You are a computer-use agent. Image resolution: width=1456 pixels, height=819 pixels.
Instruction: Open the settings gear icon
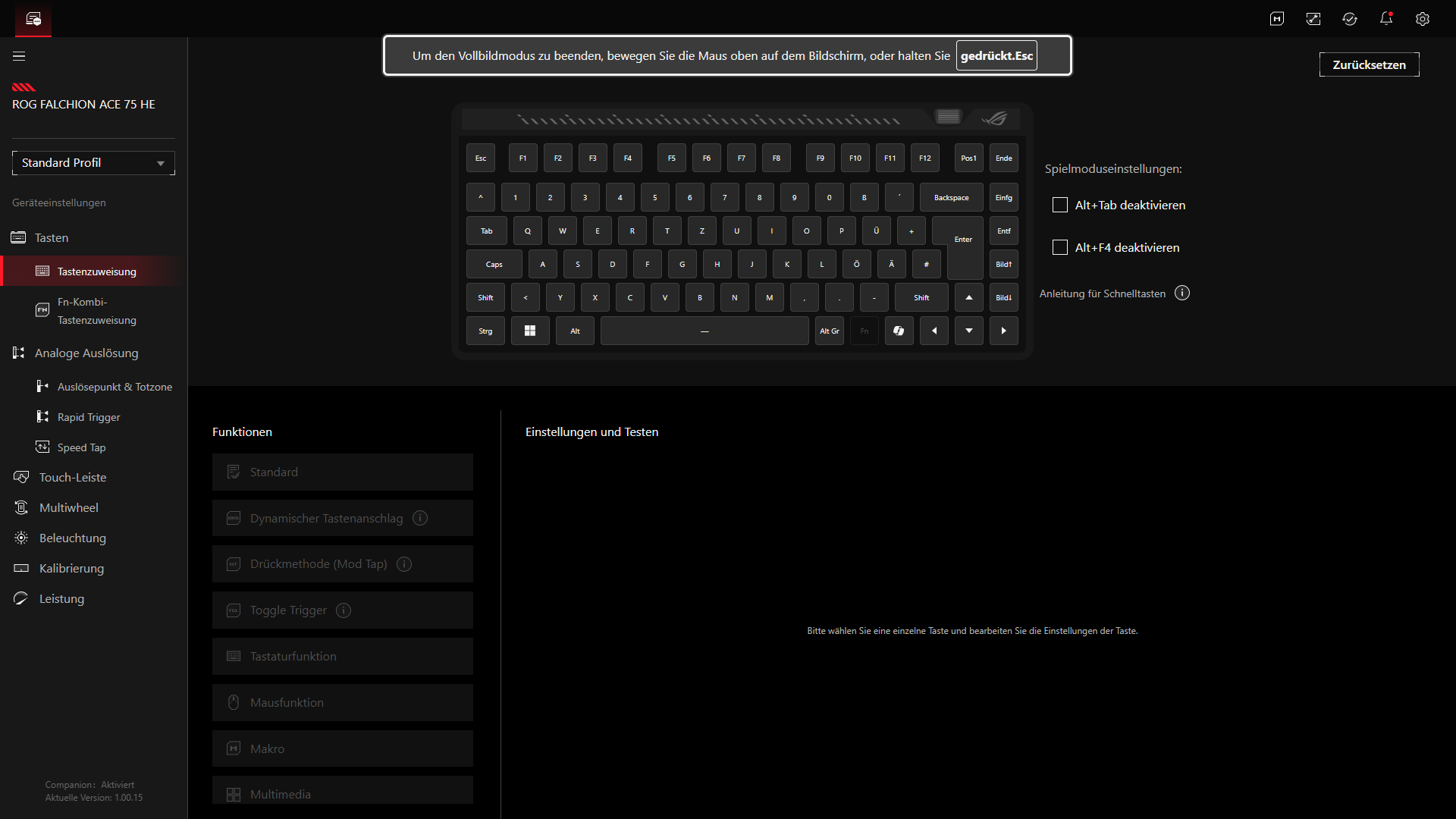coord(1423,19)
